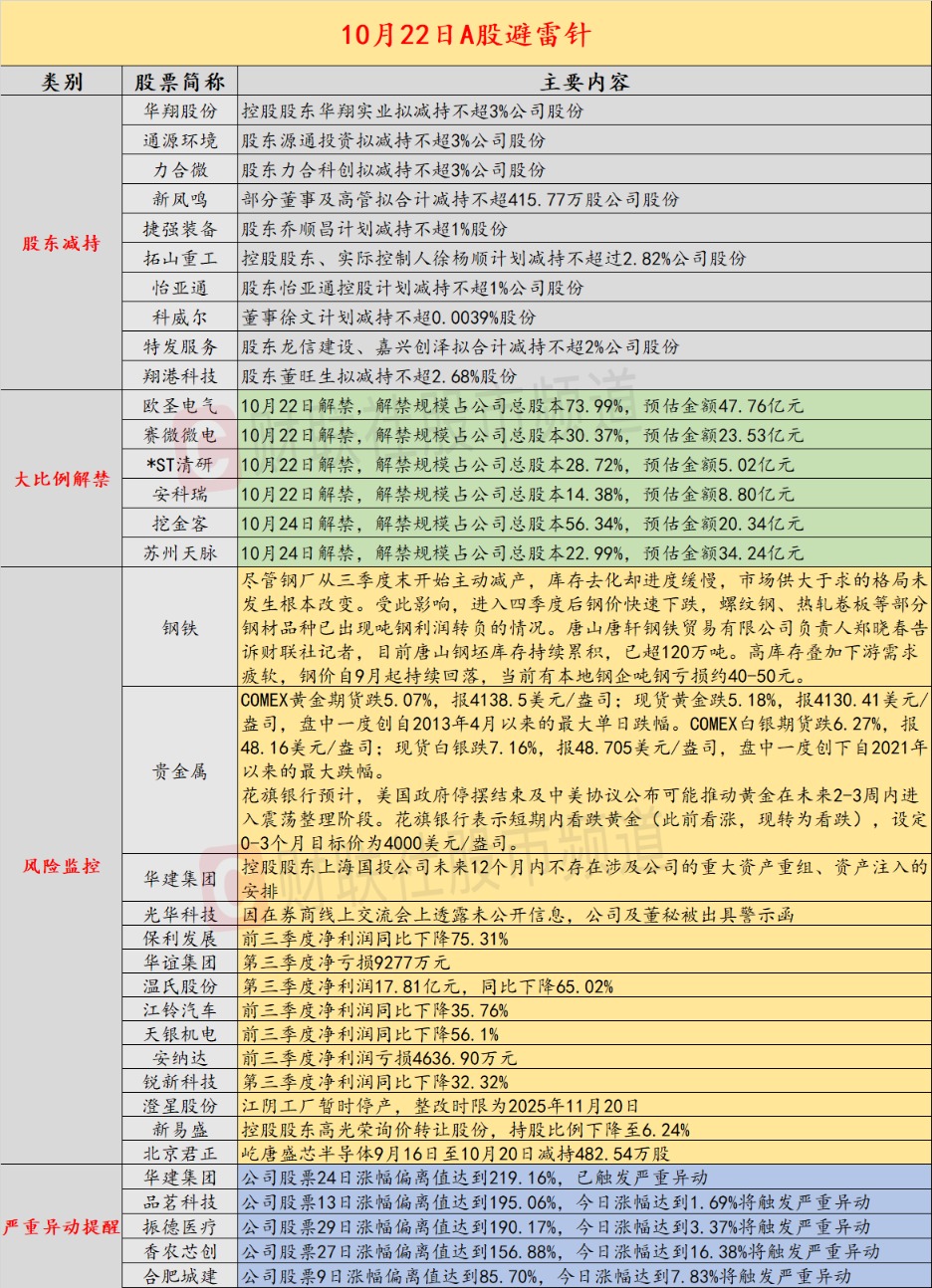Select the 股东减持 category cell
Image resolution: width=932 pixels, height=1288 pixels.
pyautogui.click(x=62, y=243)
